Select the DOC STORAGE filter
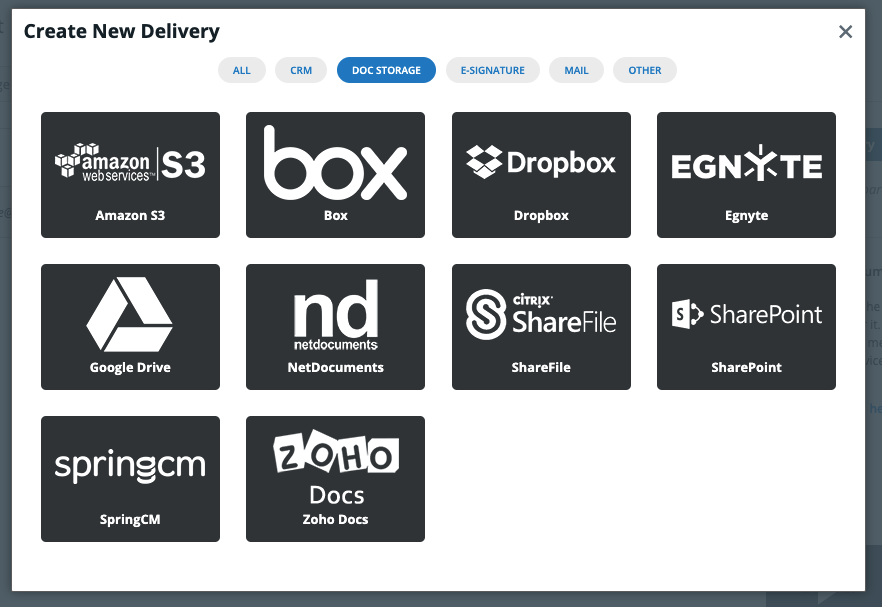The height and width of the screenshot is (607, 882). [386, 70]
